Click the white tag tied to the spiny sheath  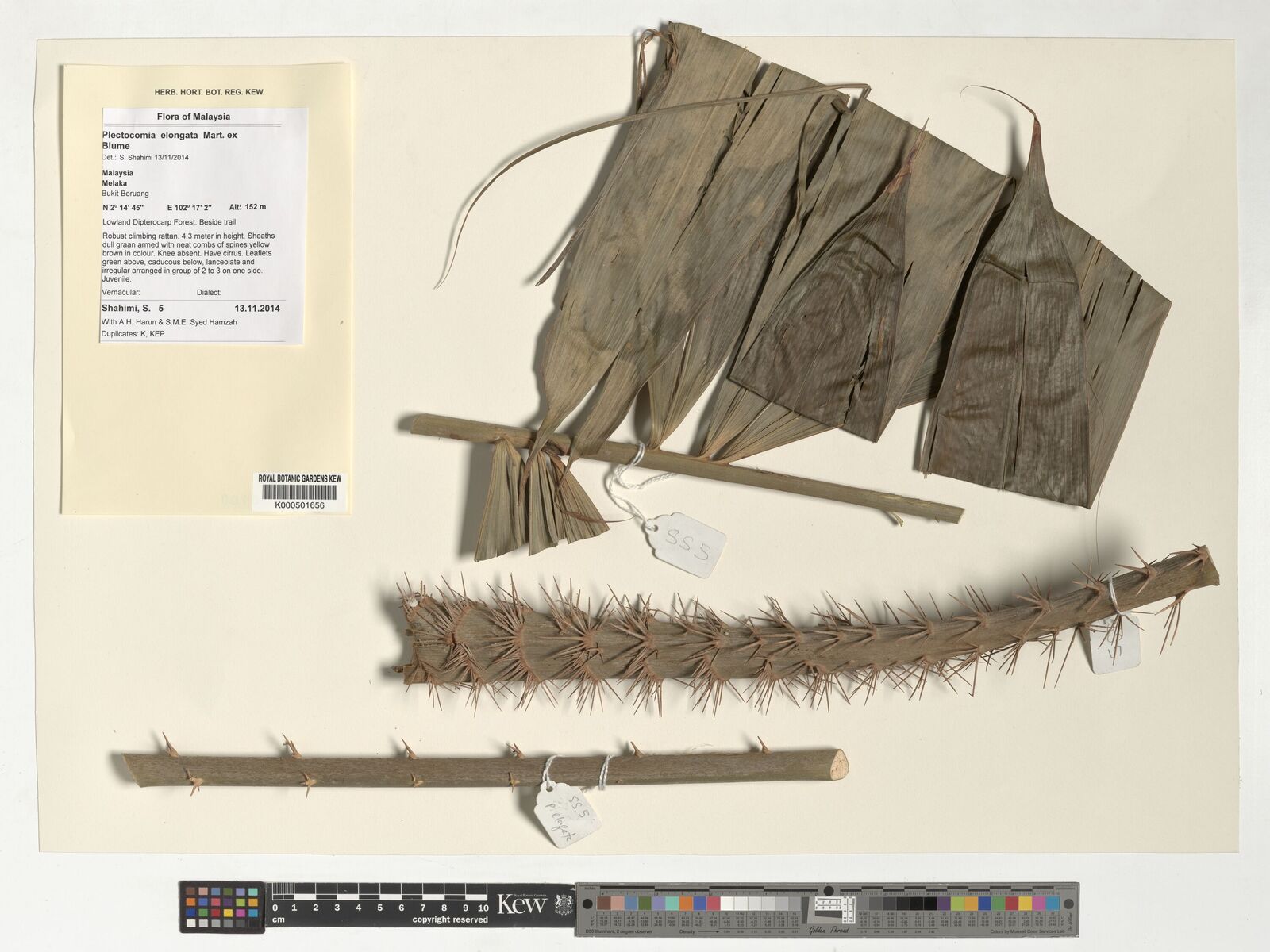1115,643
